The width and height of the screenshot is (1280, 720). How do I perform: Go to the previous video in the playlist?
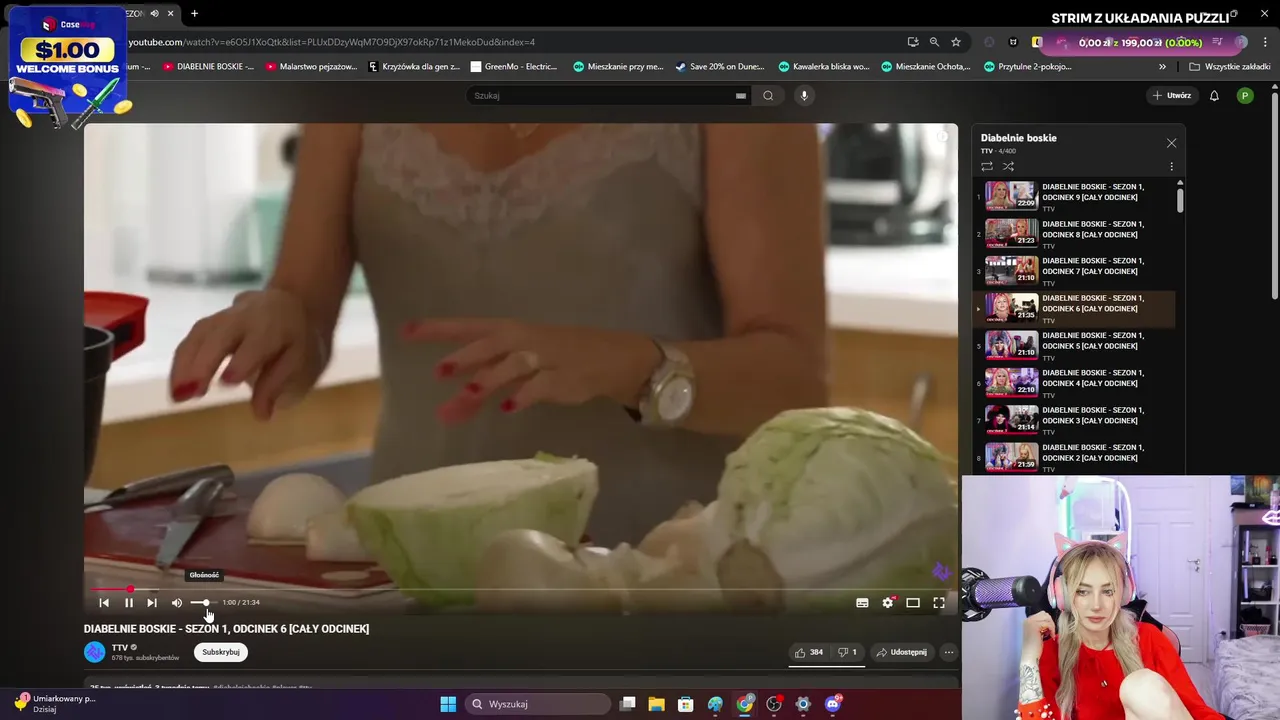coord(104,602)
